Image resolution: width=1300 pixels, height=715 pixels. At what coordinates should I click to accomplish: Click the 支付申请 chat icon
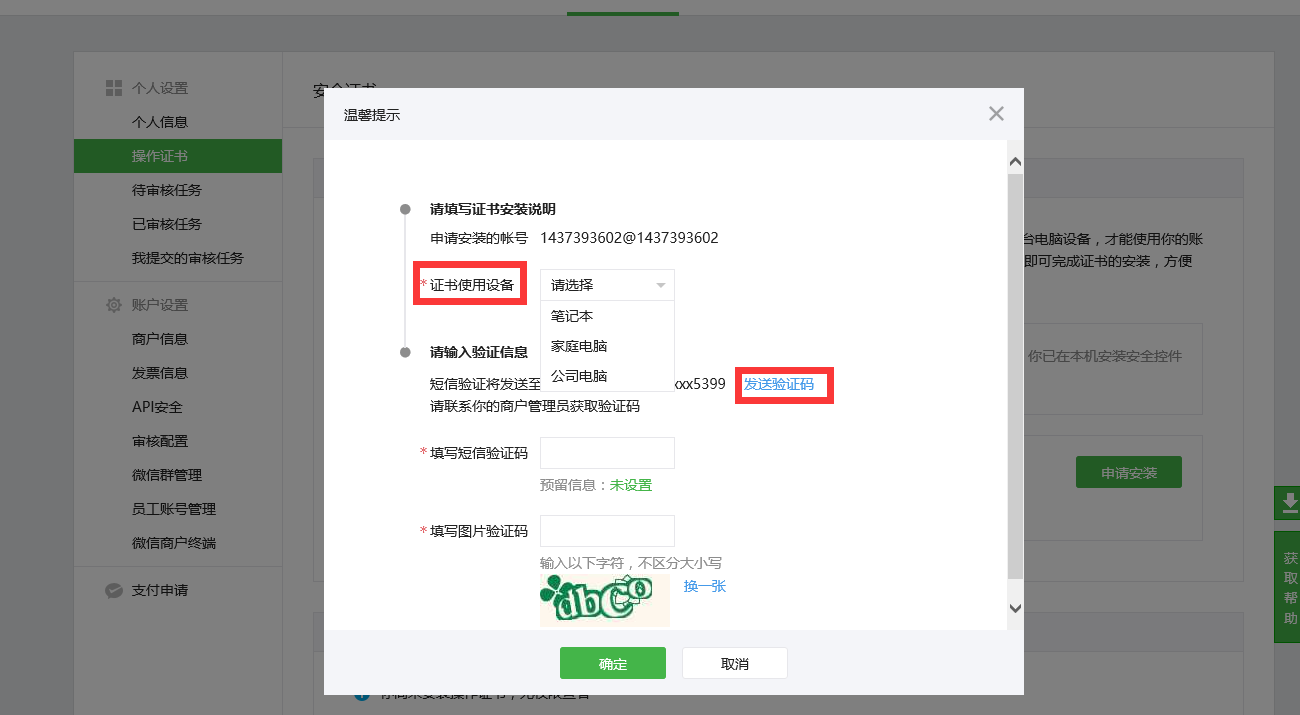(114, 590)
